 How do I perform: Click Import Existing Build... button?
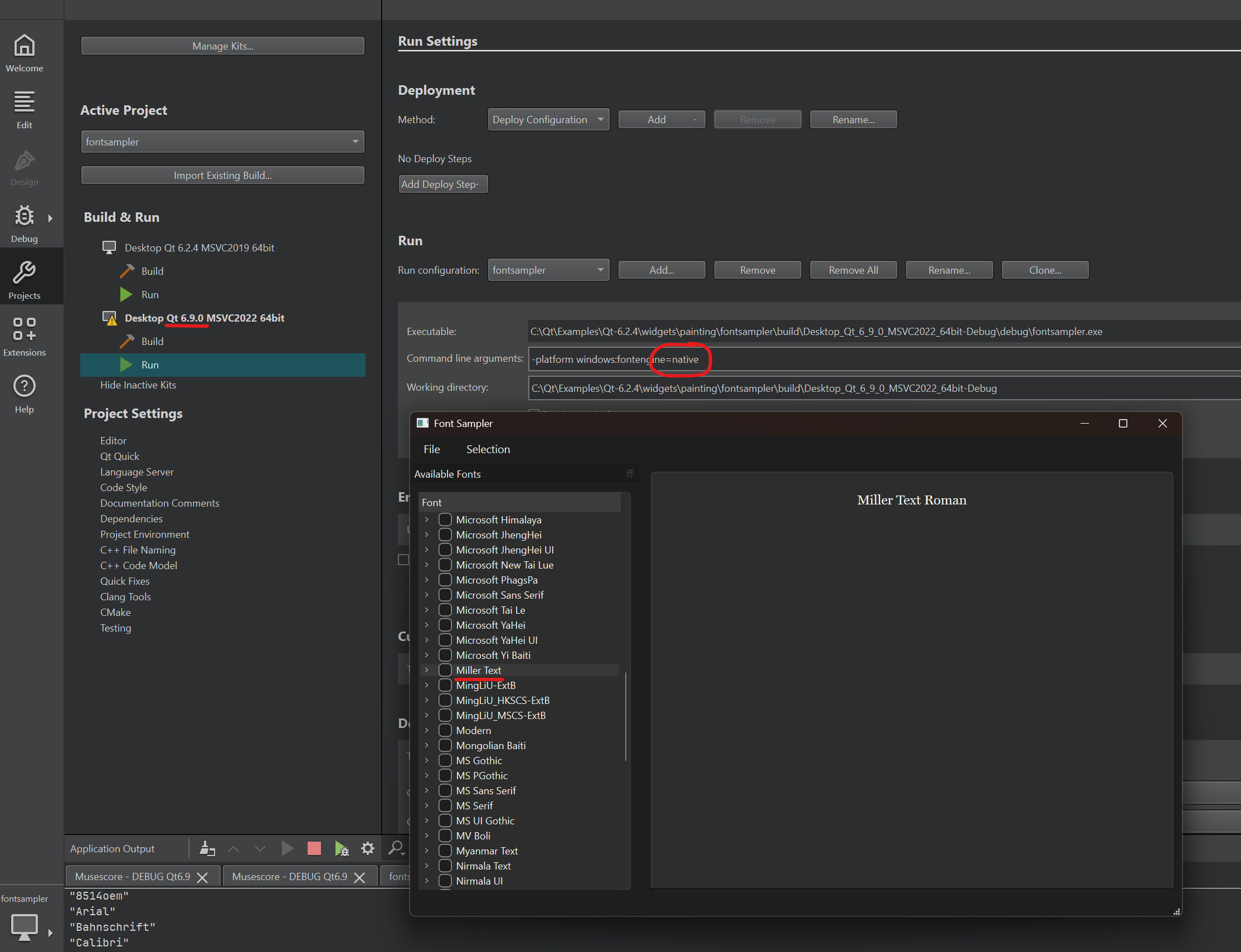(x=222, y=176)
